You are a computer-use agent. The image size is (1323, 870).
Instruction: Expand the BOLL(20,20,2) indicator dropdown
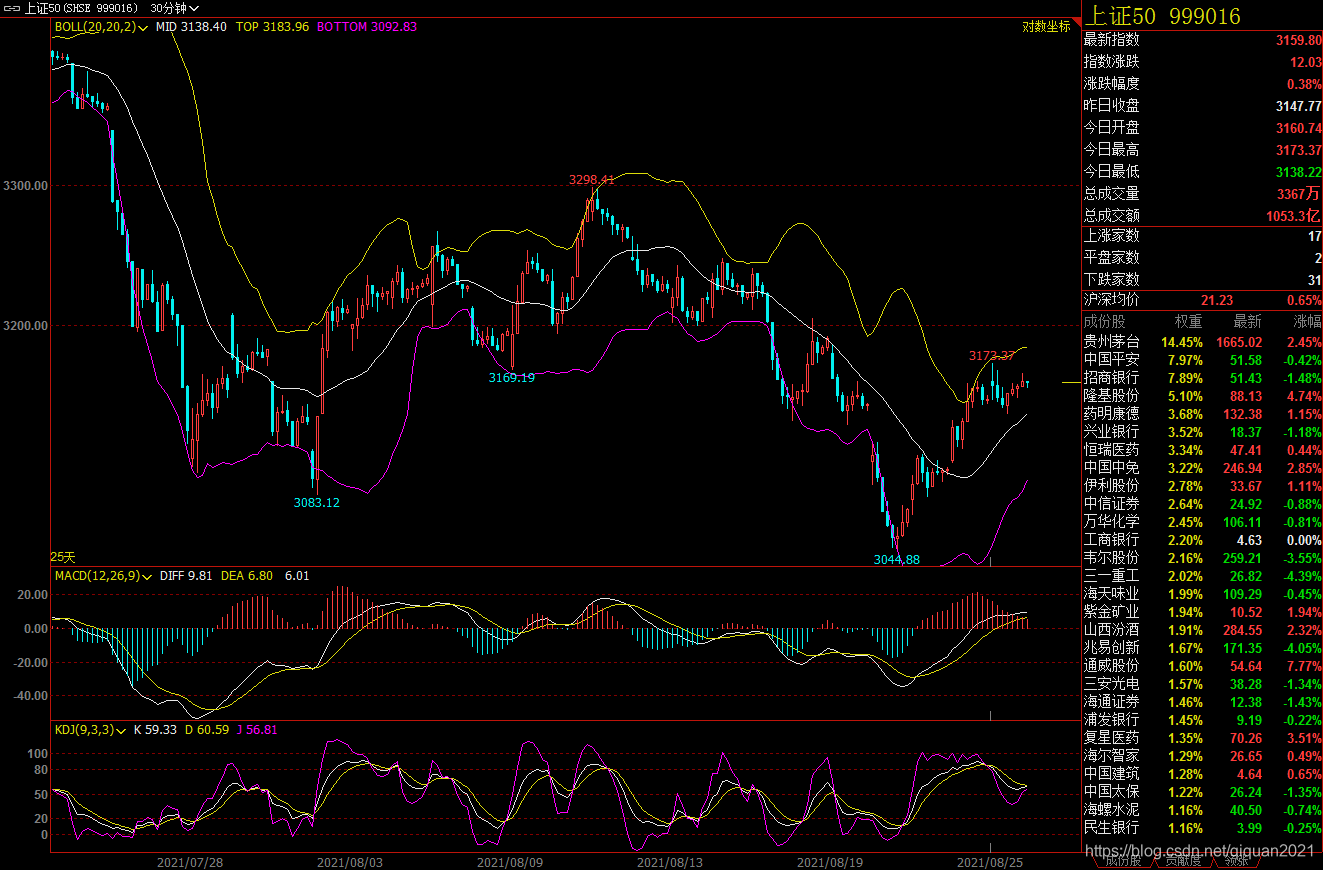tap(101, 27)
